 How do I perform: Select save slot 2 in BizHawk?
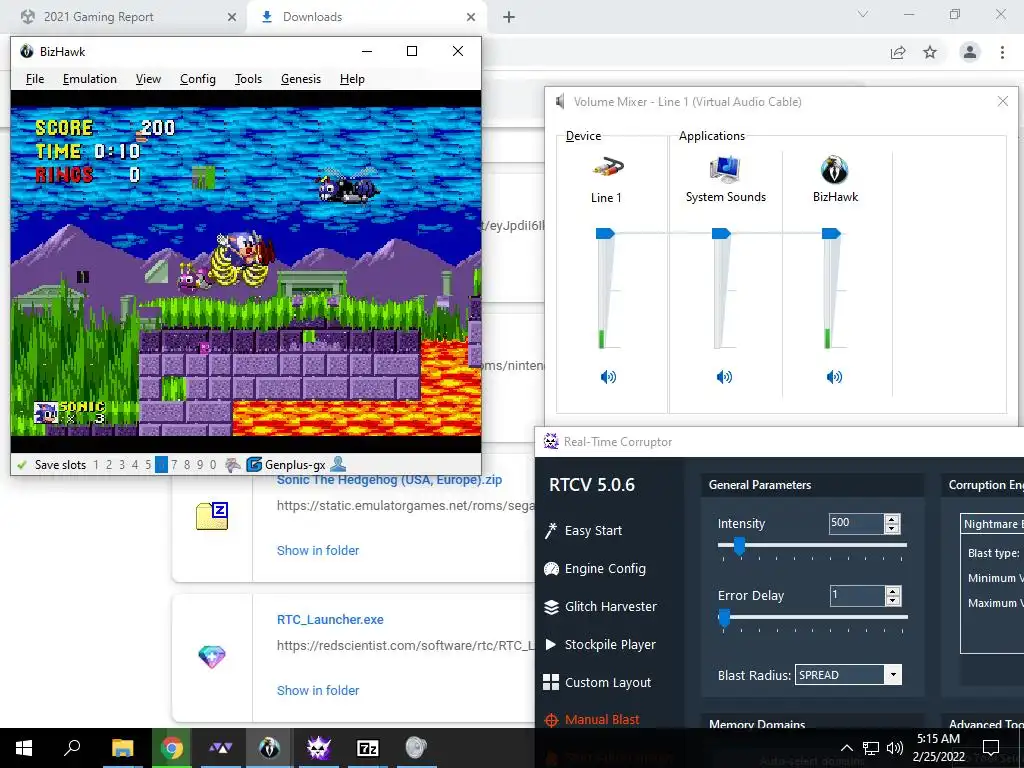pyautogui.click(x=109, y=465)
